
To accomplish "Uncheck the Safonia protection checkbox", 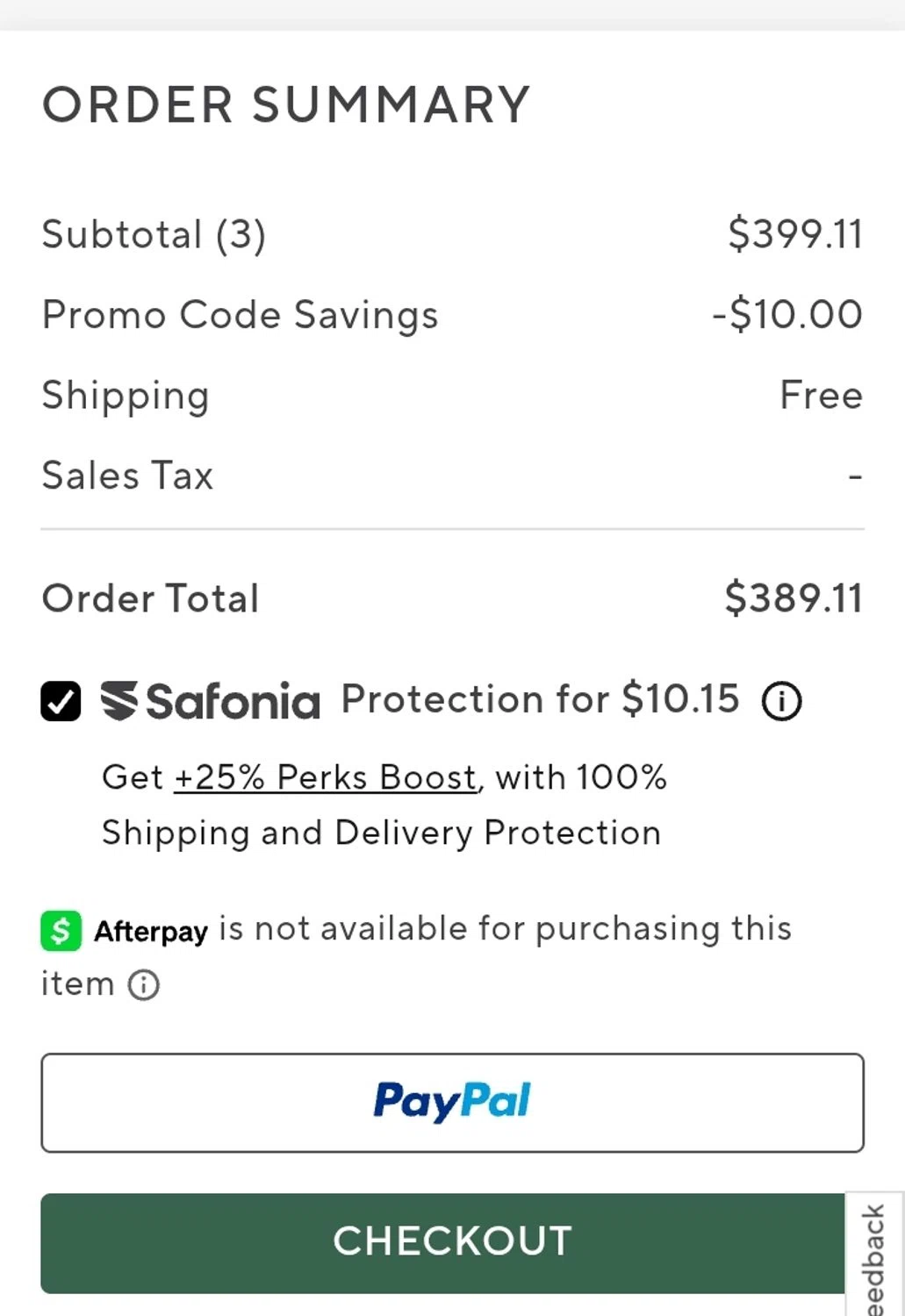I will 61,701.
